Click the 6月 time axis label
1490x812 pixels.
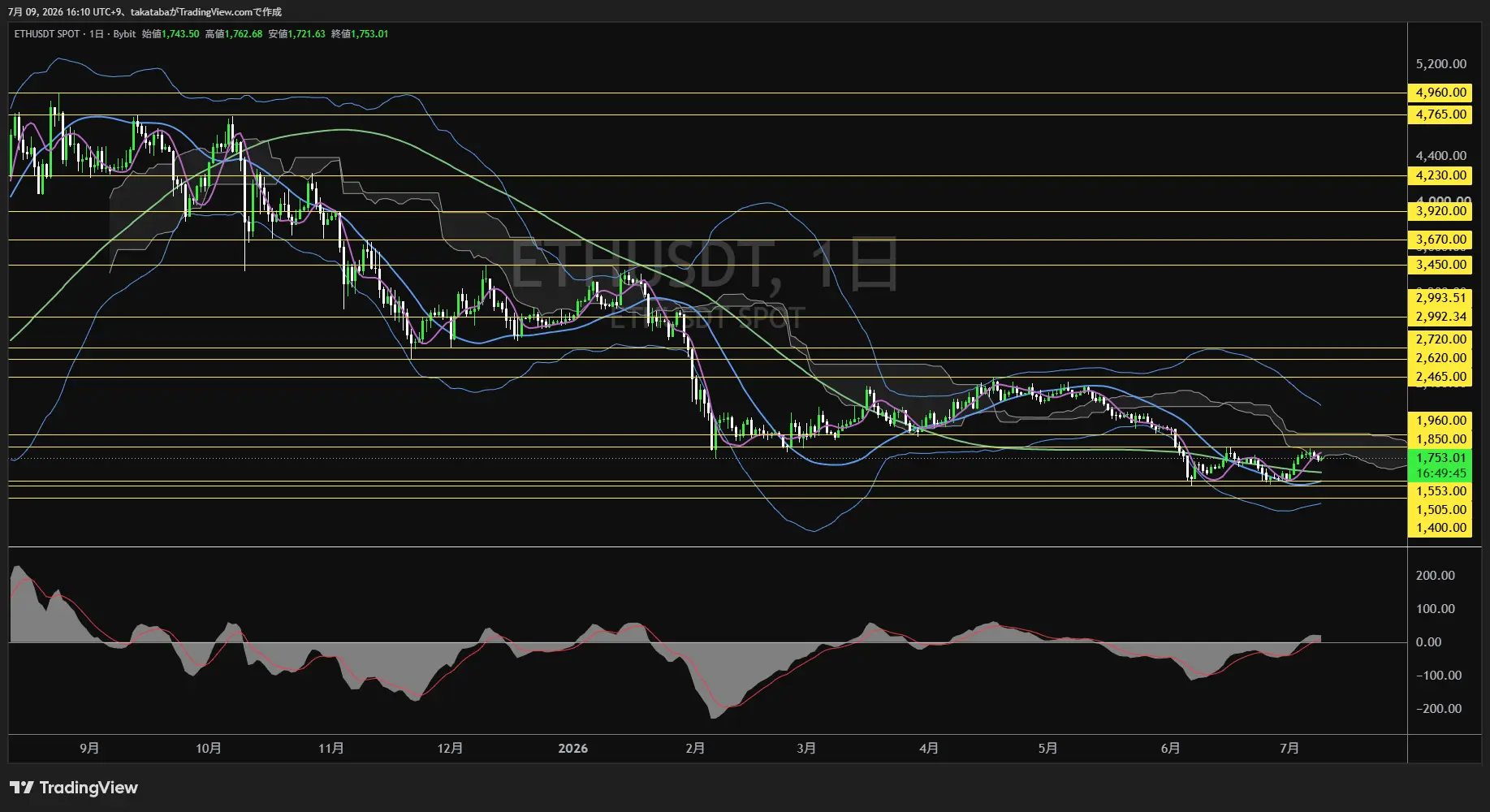point(1170,748)
